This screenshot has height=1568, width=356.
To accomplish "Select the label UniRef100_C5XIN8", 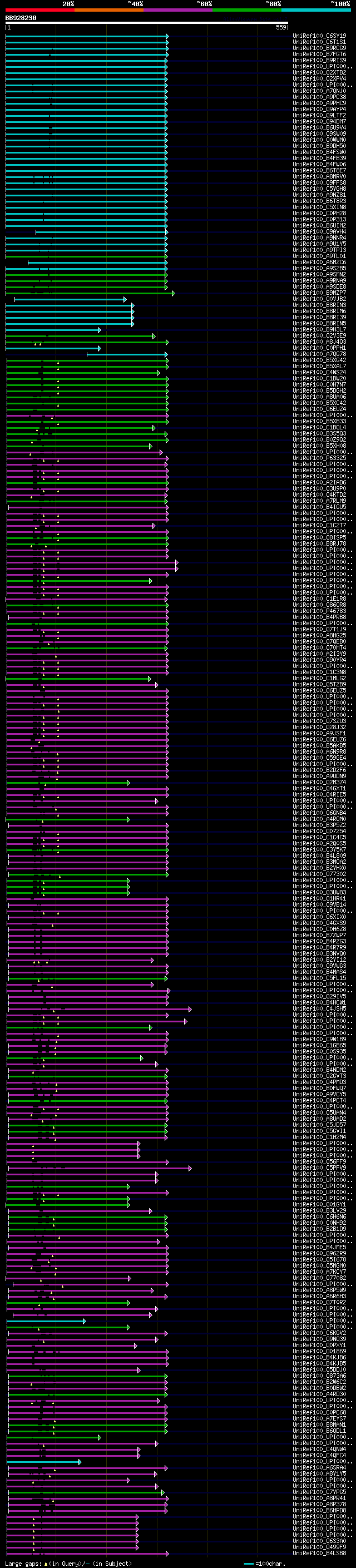I will click(x=319, y=207).
